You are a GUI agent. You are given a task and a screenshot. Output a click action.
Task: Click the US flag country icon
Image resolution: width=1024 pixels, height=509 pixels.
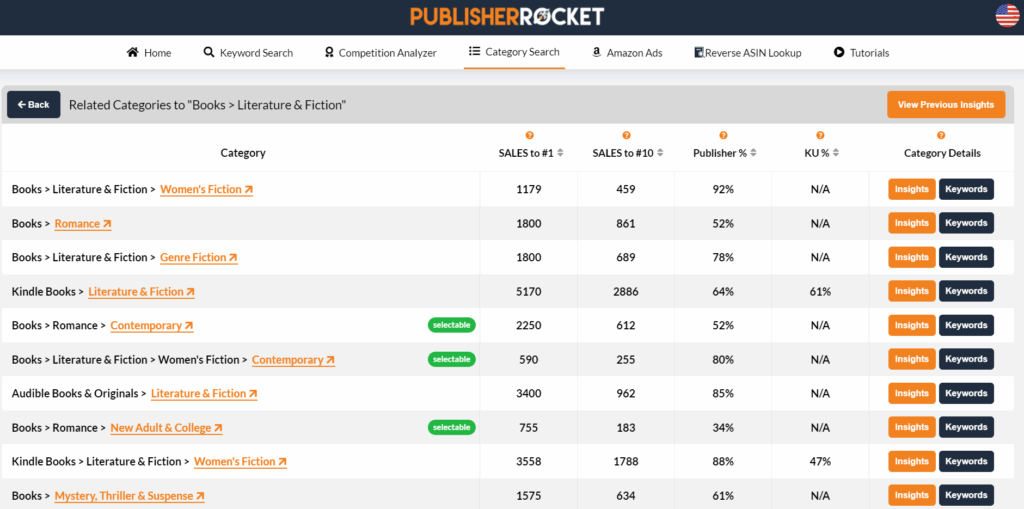click(1007, 16)
